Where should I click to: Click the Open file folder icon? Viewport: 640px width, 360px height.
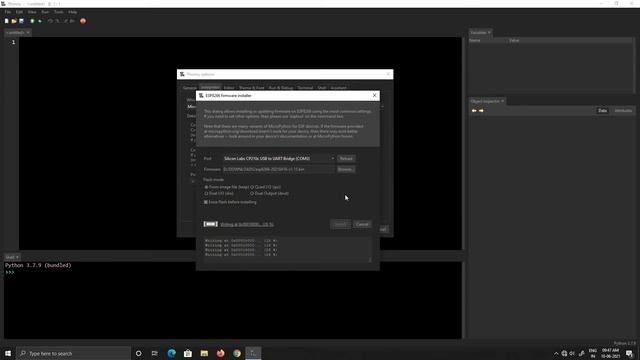point(14,21)
